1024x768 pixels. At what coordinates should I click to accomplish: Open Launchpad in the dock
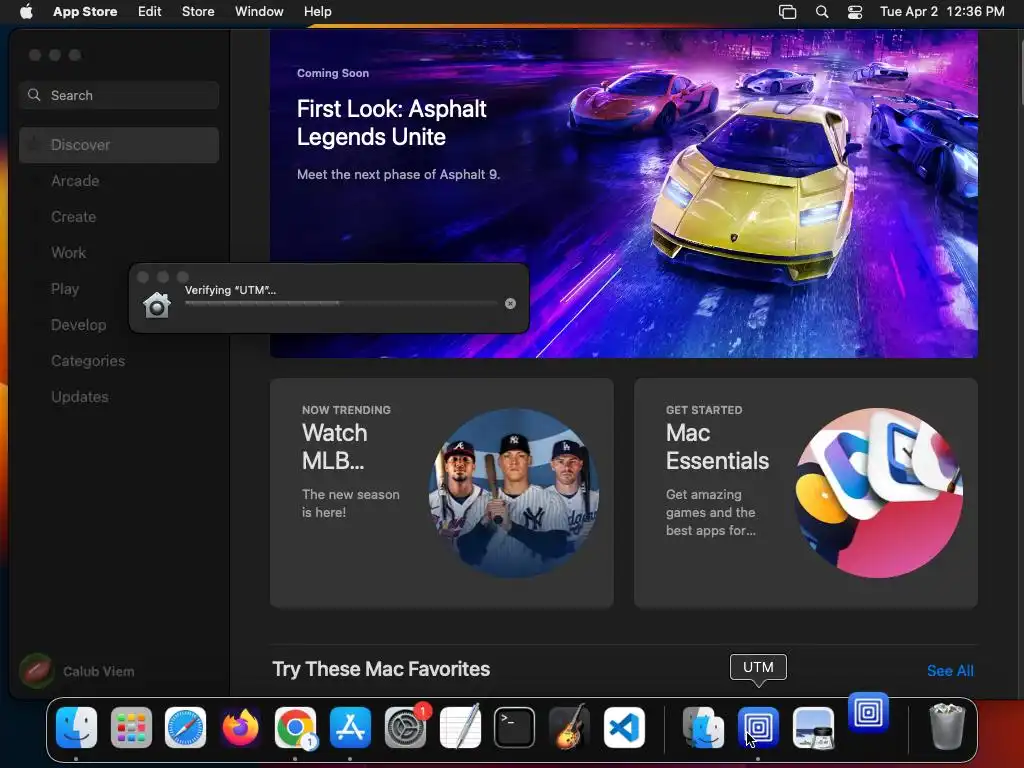coord(131,728)
